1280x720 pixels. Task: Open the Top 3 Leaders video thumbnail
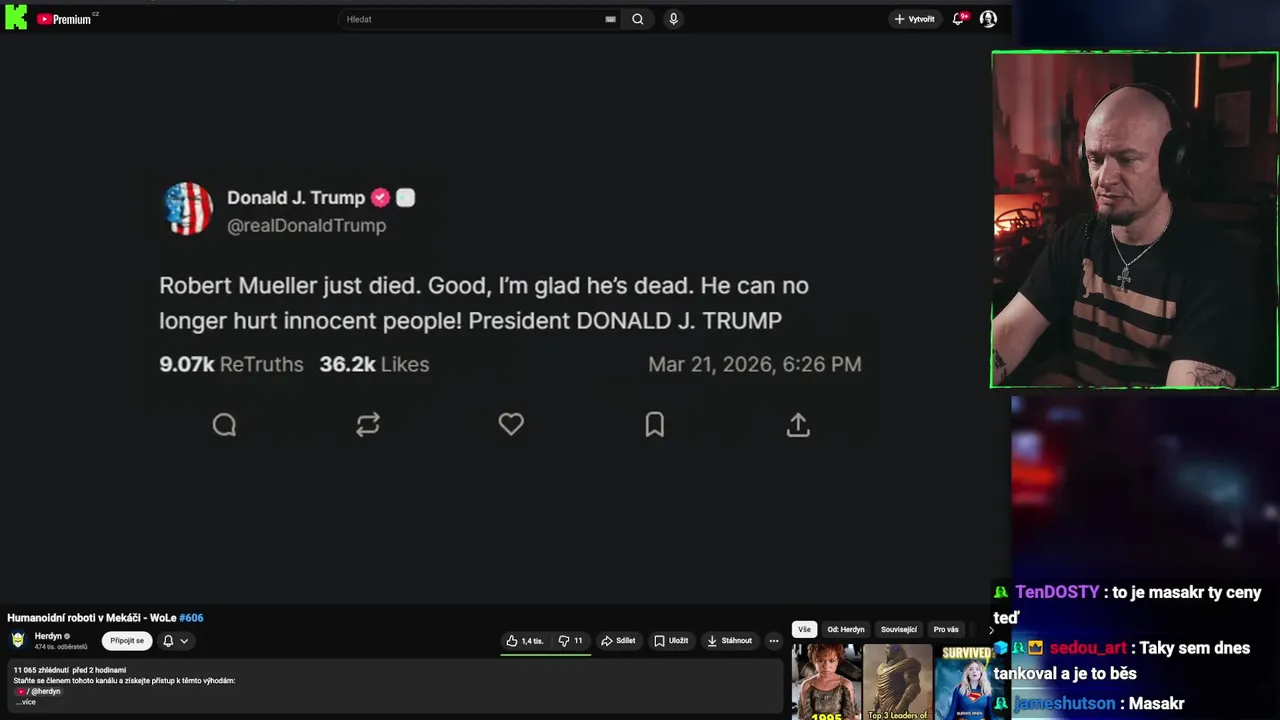[x=898, y=682]
